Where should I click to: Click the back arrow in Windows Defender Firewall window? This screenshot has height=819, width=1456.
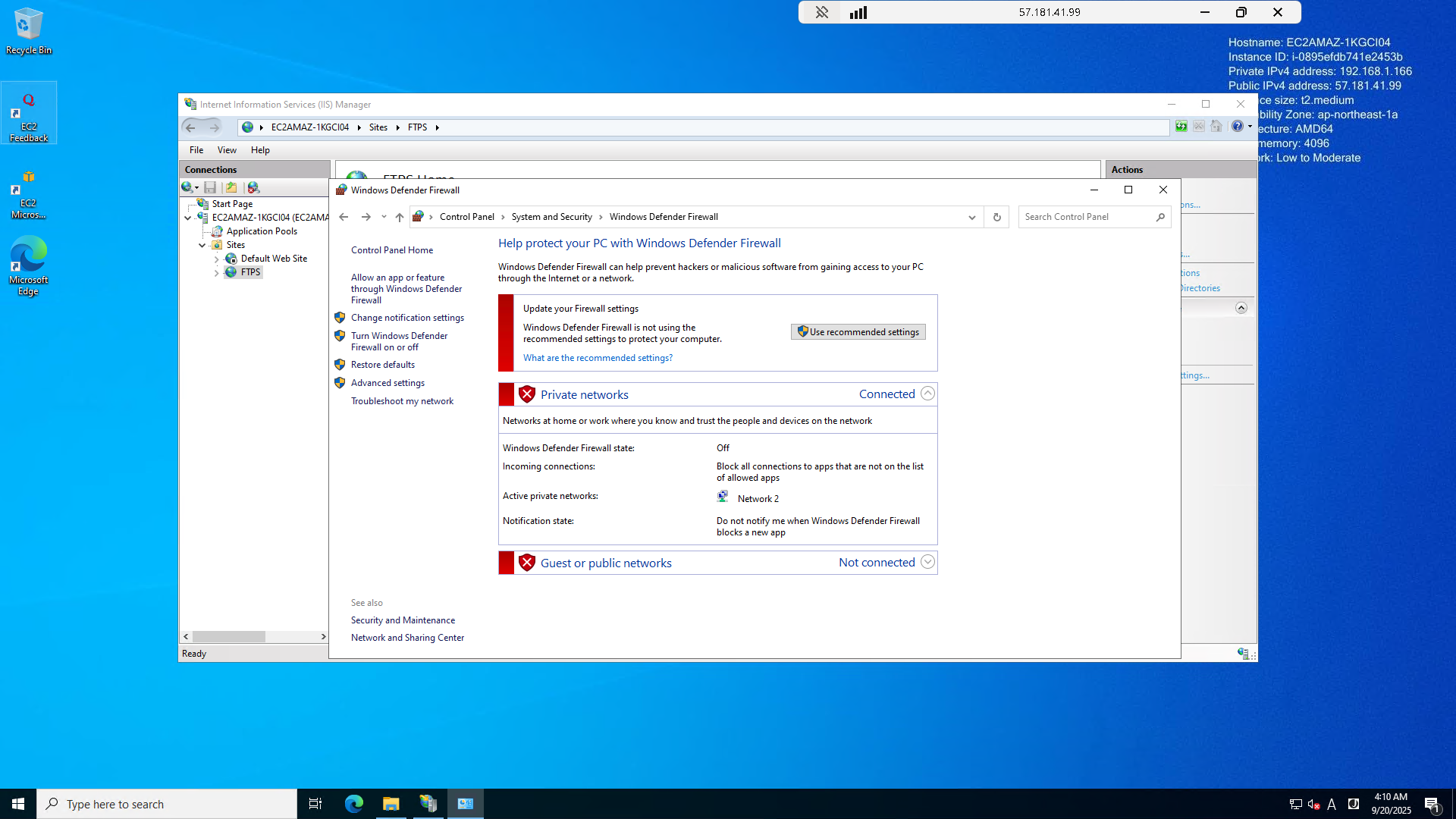point(344,217)
